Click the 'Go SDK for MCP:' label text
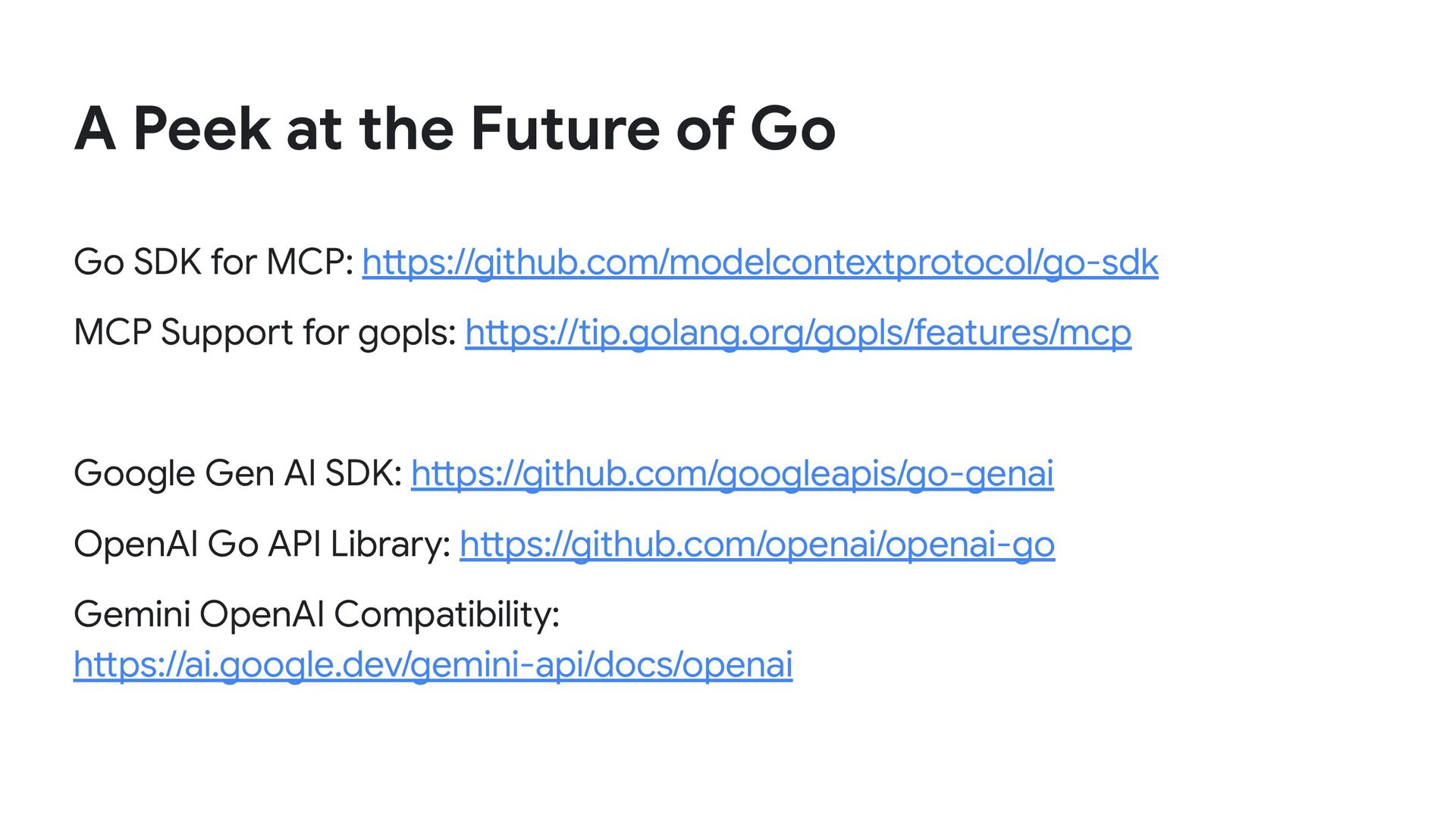This screenshot has height=819, width=1456. pos(214,262)
